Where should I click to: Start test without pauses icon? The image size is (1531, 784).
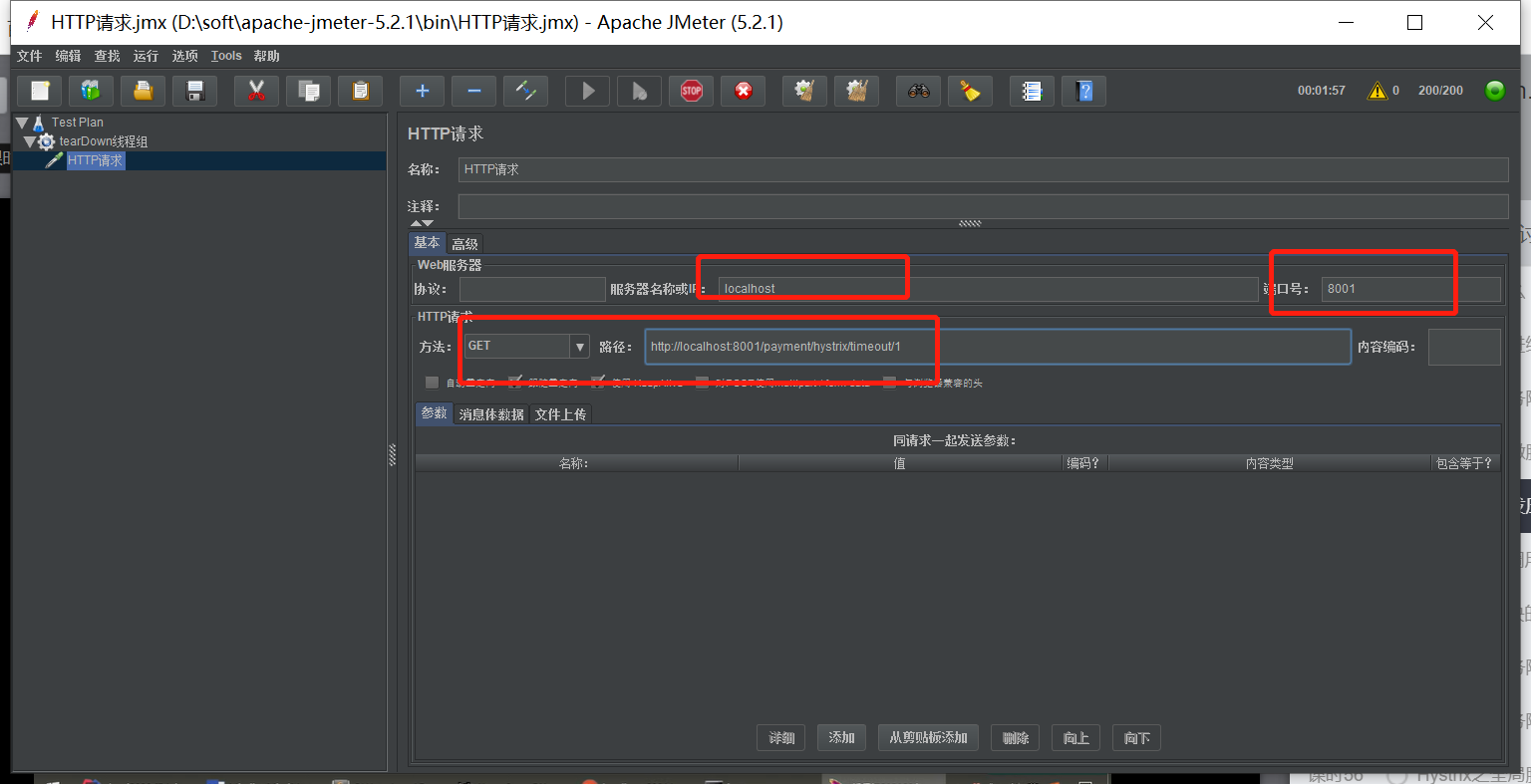[640, 91]
